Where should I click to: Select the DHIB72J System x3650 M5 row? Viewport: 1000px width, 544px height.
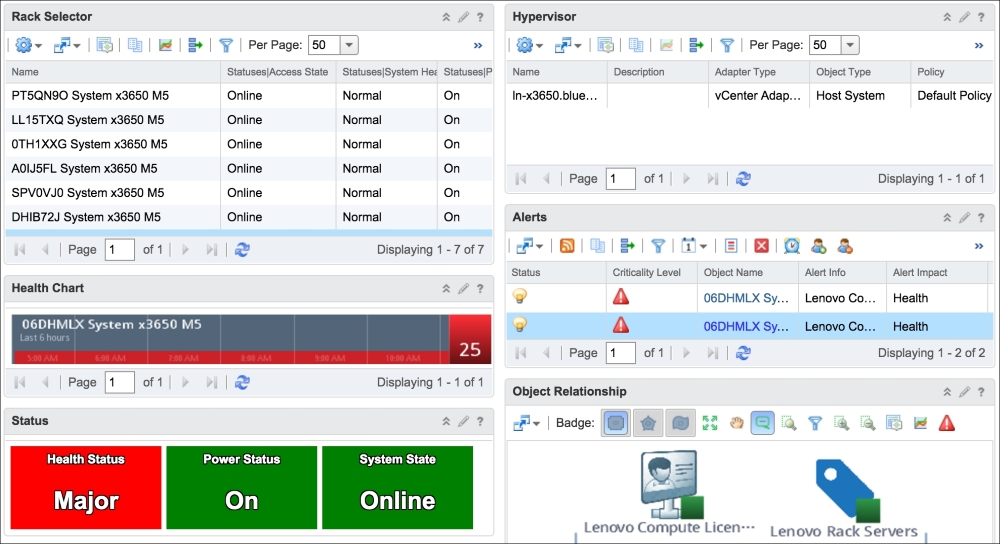pyautogui.click(x=249, y=217)
